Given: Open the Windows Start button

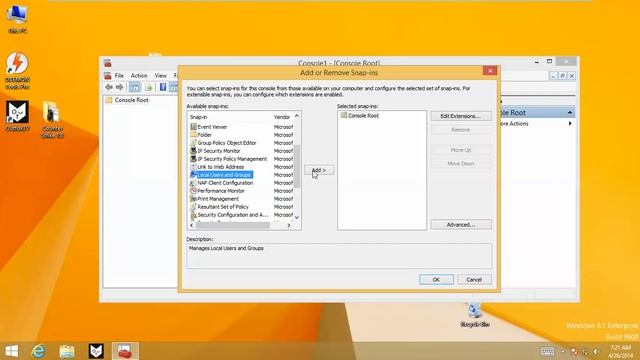Looking at the screenshot, I should point(11,351).
